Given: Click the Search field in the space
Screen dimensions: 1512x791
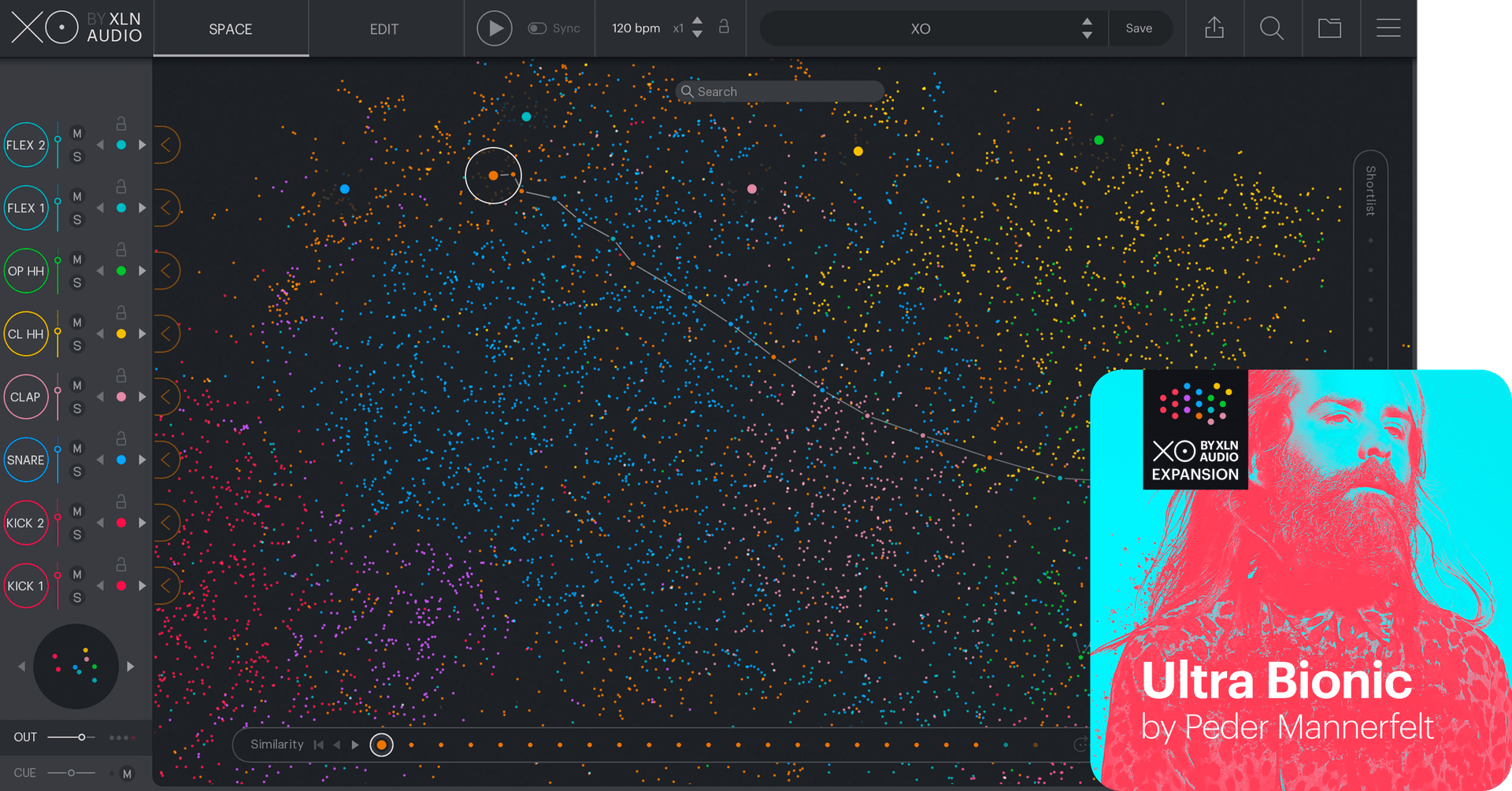Looking at the screenshot, I should click(780, 91).
